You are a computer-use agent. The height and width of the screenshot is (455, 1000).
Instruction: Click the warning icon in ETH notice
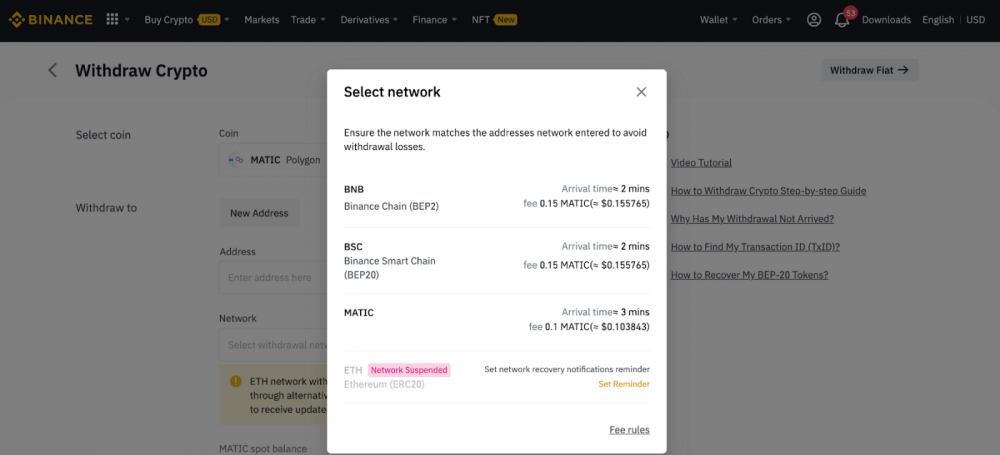pos(236,381)
